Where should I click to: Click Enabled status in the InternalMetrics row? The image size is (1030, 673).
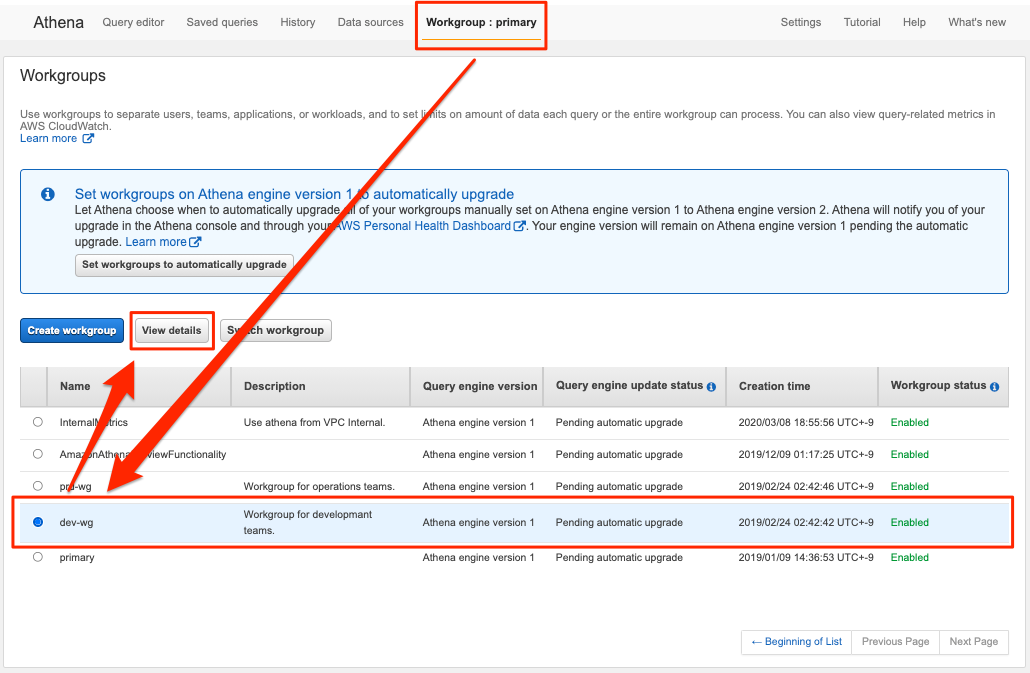[x=910, y=422]
